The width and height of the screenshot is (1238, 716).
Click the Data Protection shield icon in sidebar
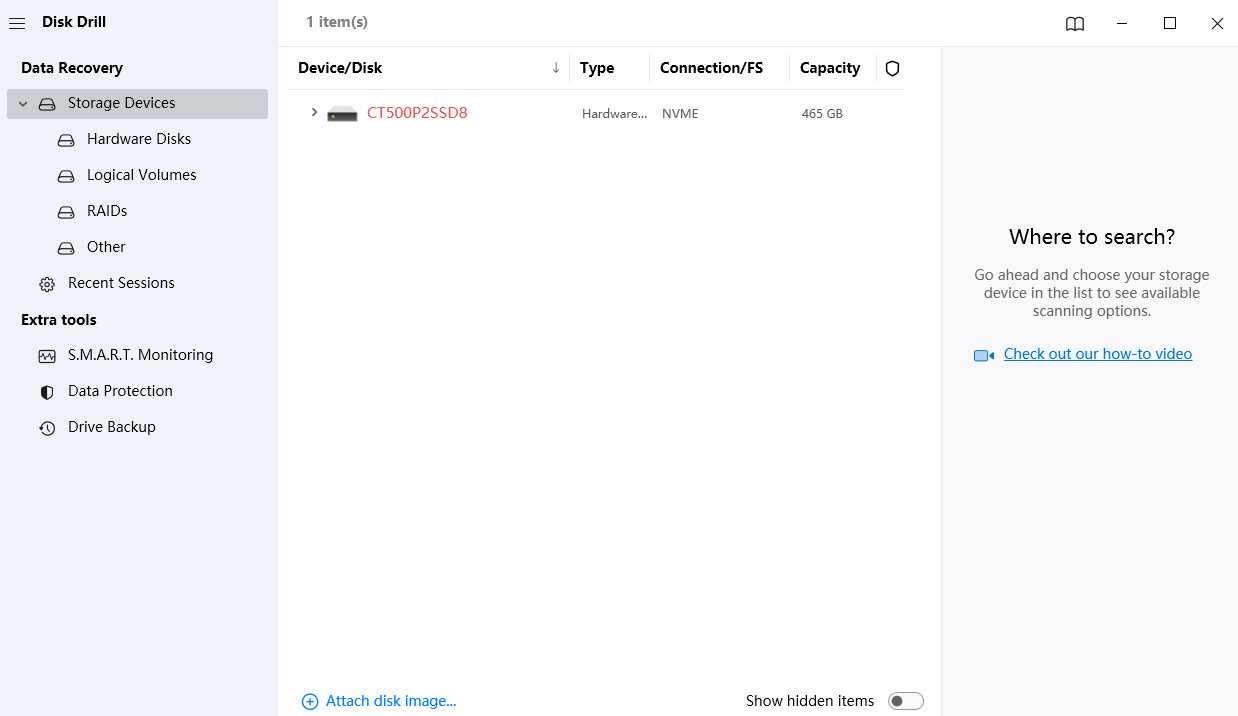(47, 392)
